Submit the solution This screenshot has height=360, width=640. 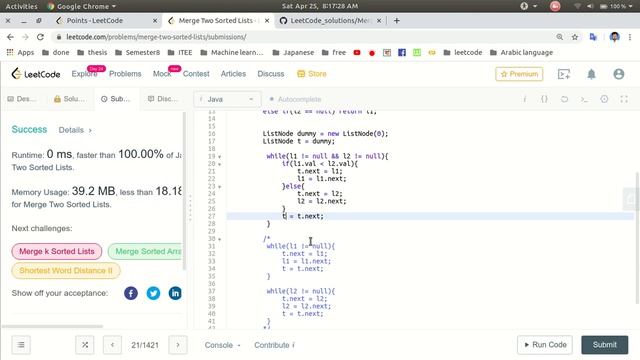point(604,345)
